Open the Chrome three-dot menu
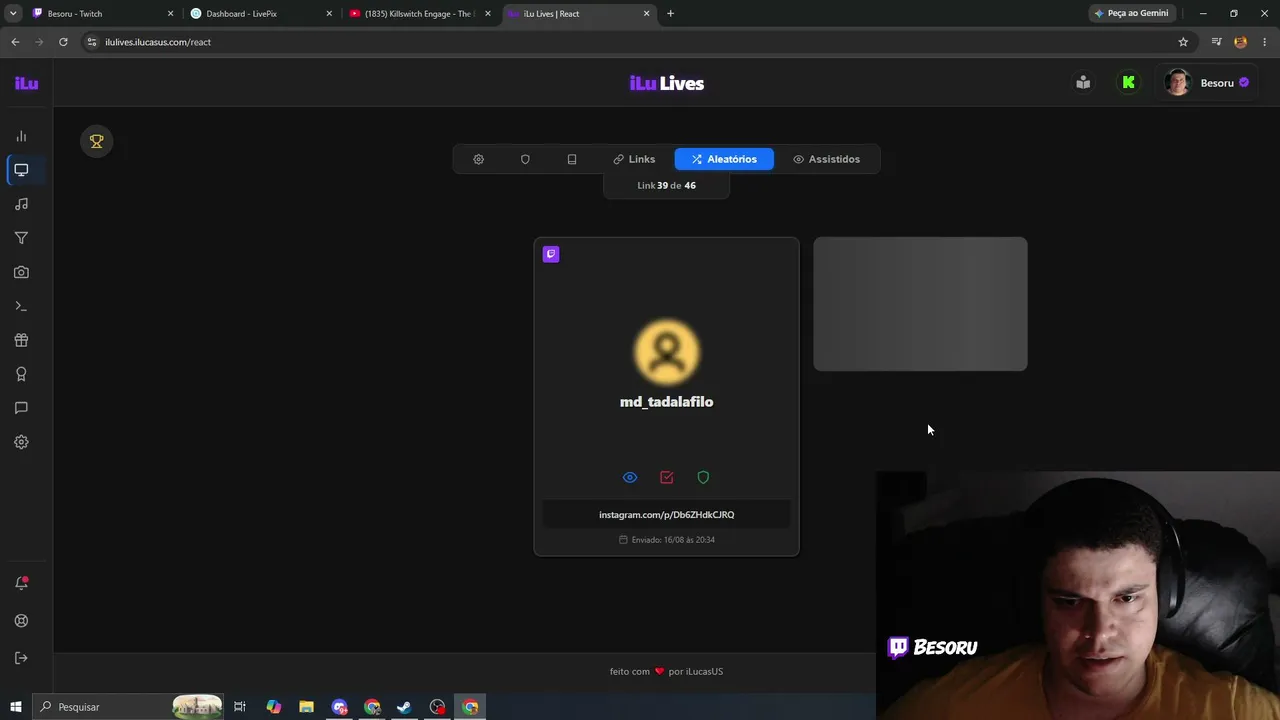 (x=1265, y=42)
